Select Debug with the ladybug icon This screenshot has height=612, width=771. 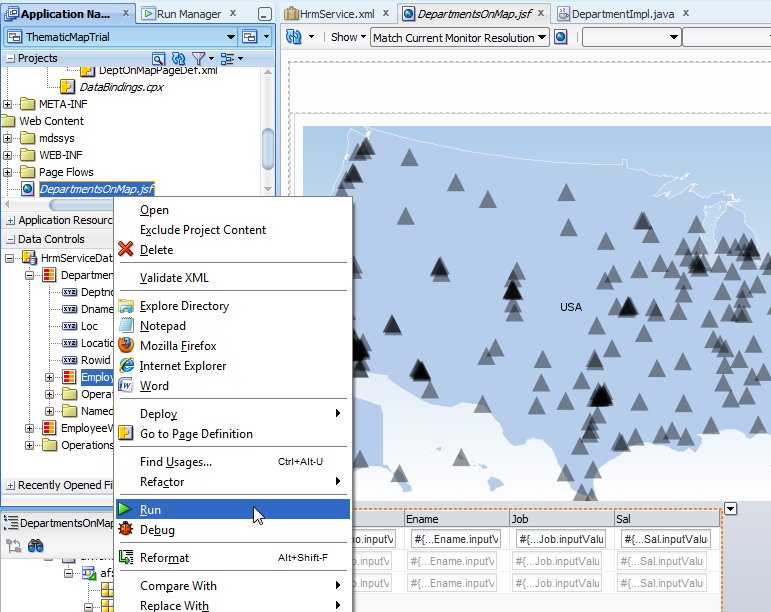(x=157, y=530)
